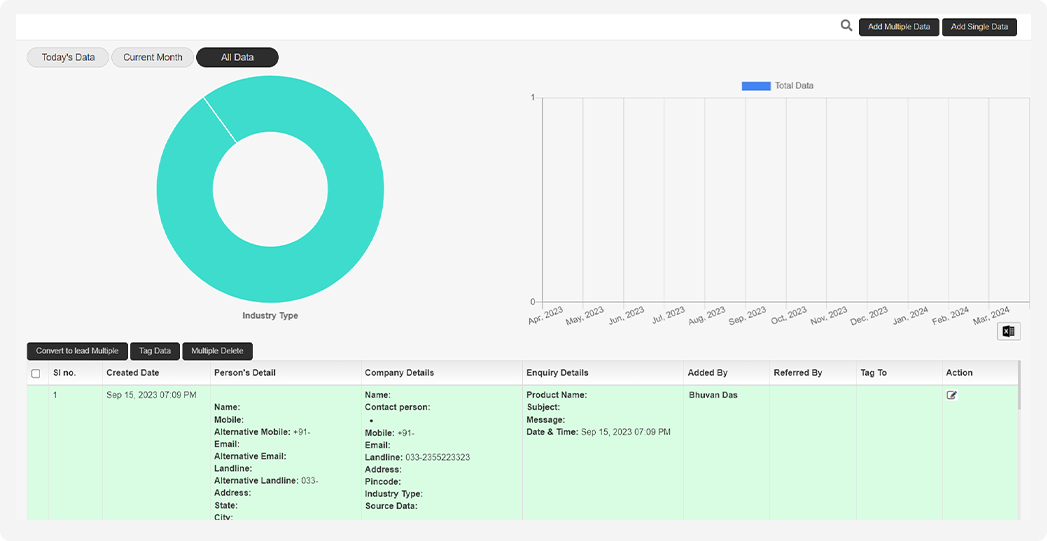Click Convert to lead Multiple button

(x=77, y=351)
